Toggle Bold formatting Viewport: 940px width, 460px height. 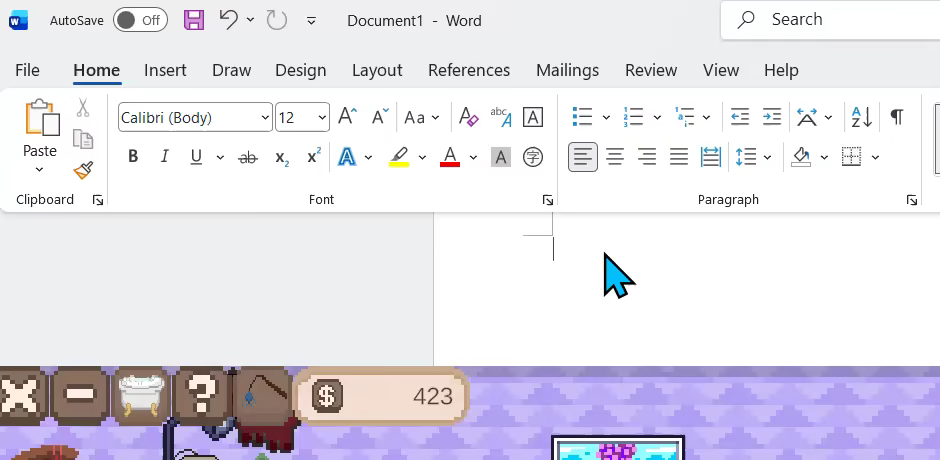(x=133, y=157)
